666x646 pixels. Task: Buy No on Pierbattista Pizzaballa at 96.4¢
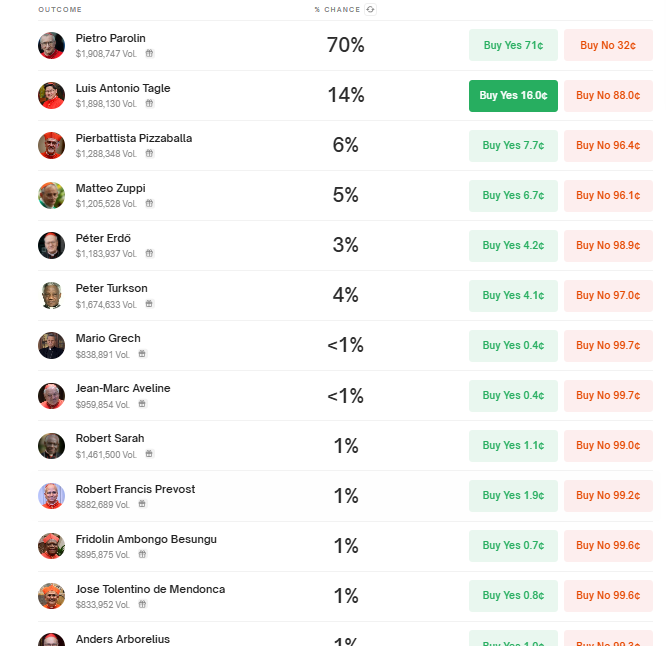point(608,146)
